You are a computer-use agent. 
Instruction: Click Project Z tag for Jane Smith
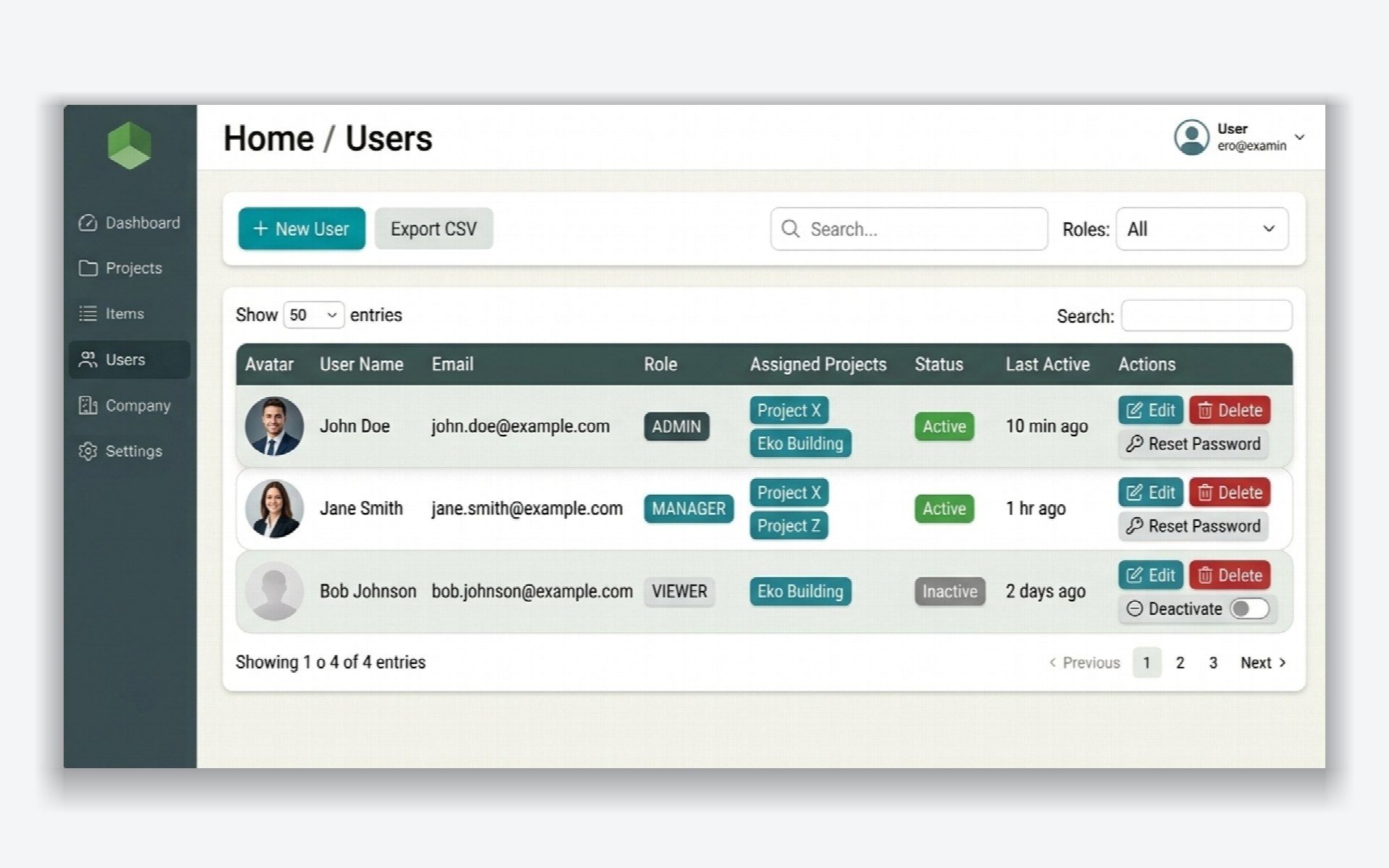point(789,526)
